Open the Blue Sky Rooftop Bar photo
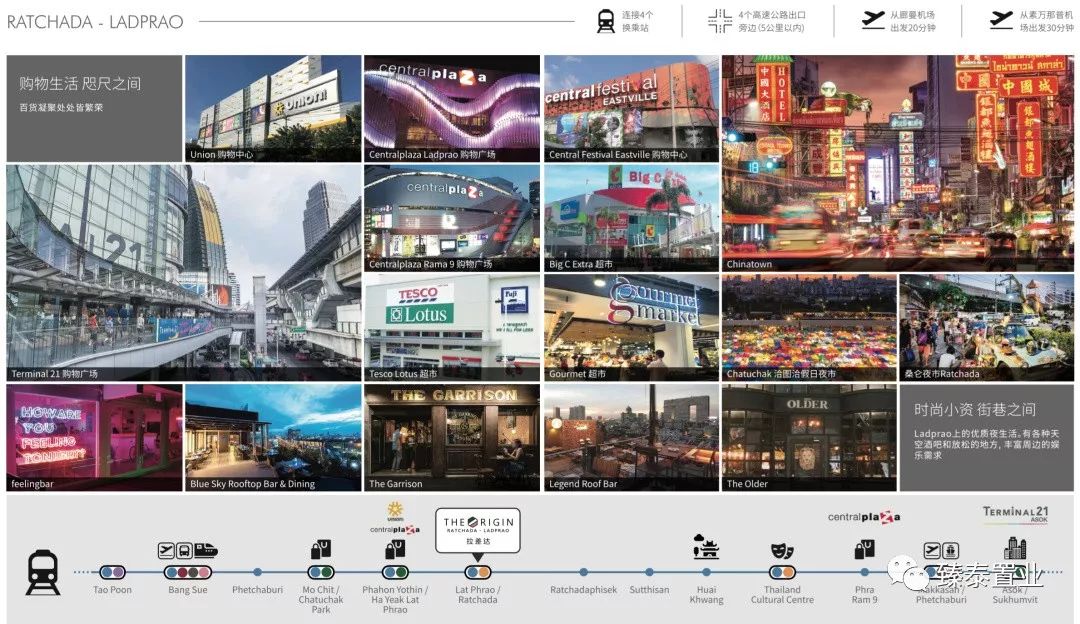Screen dimensions: 1080x624 coord(273,437)
